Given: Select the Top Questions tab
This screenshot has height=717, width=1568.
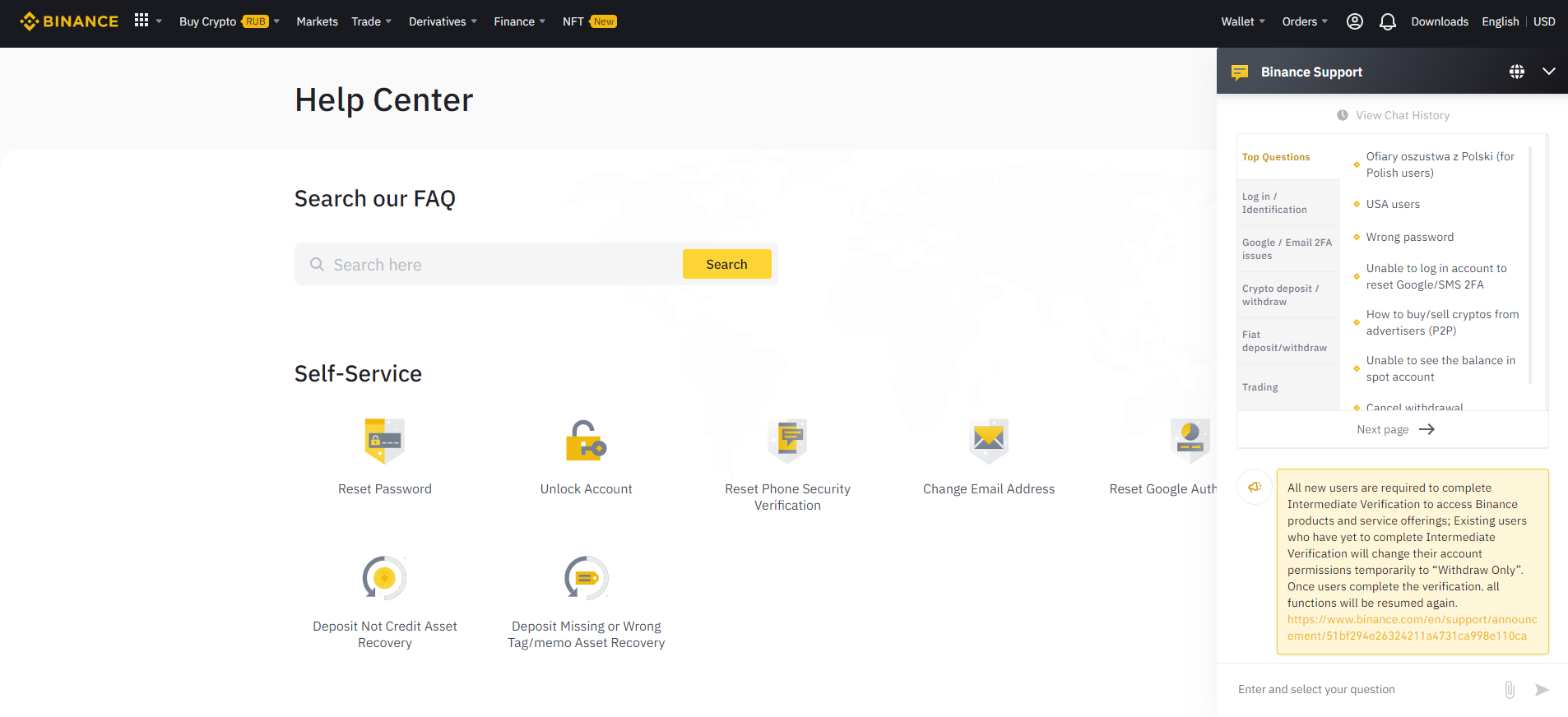Looking at the screenshot, I should coord(1288,157).
